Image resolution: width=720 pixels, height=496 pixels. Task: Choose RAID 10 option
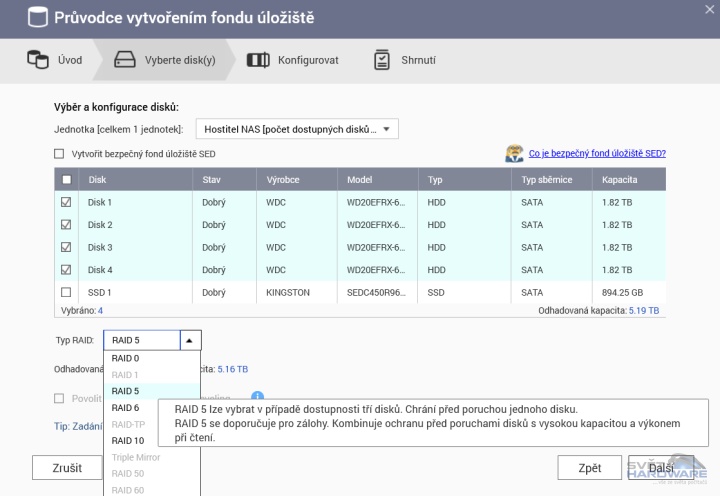click(128, 440)
